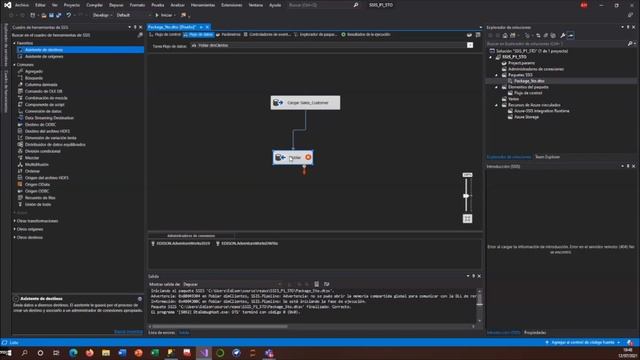
Task: Expand the Otras transformaciones group
Action: (15, 221)
